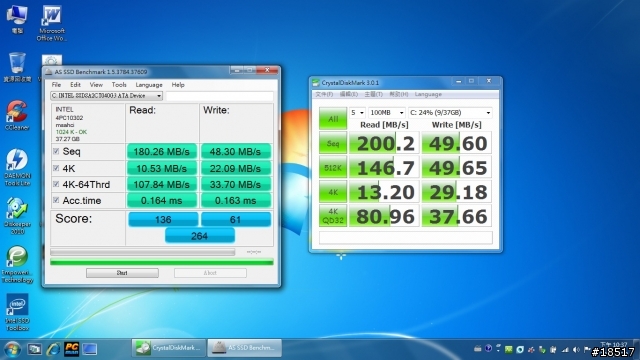Image resolution: width=640 pixels, height=360 pixels.
Task: Open the Help menu in AS SSD
Action: coord(178,85)
